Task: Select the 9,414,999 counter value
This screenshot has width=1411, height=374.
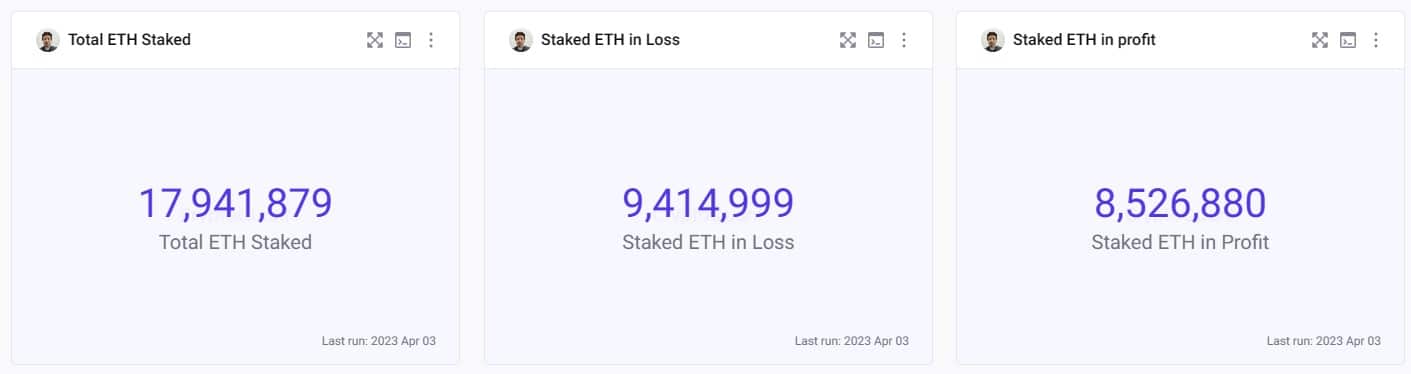Action: coord(708,203)
